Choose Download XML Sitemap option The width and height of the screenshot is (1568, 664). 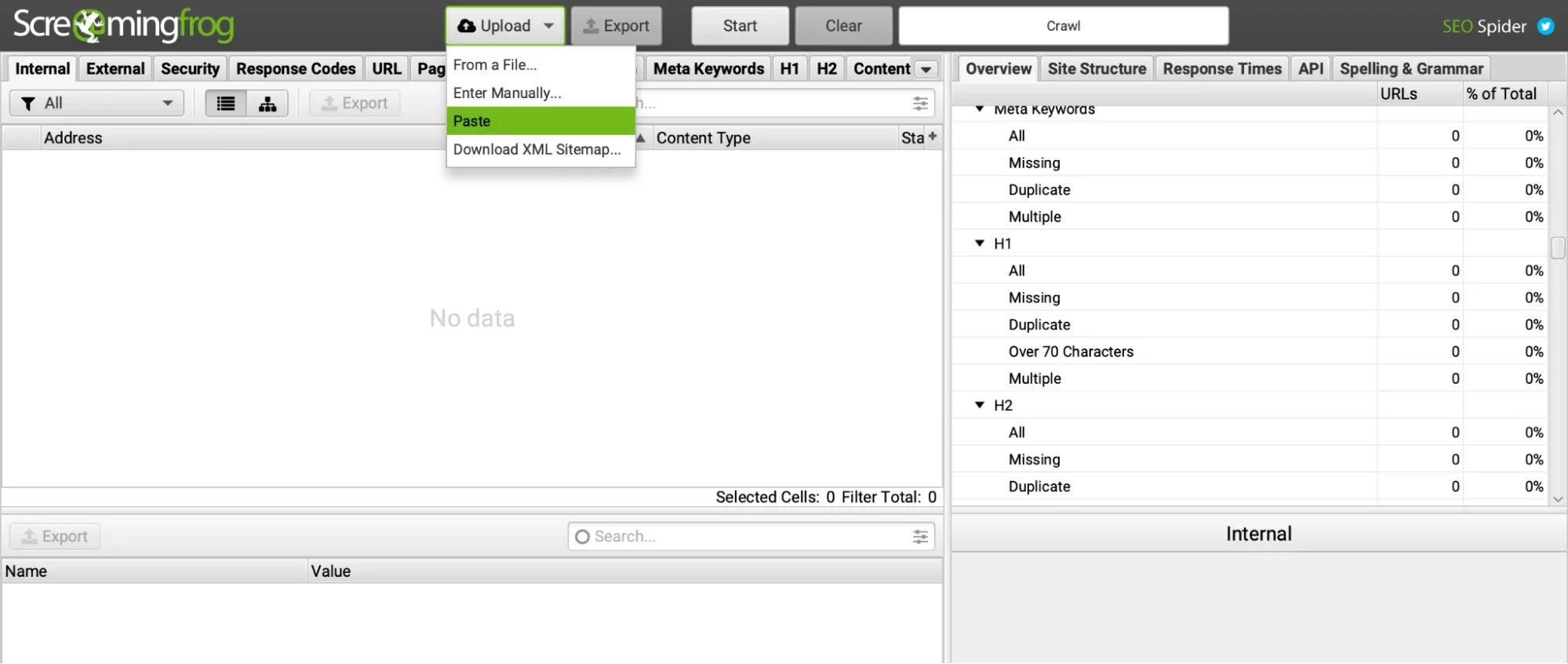tap(540, 150)
